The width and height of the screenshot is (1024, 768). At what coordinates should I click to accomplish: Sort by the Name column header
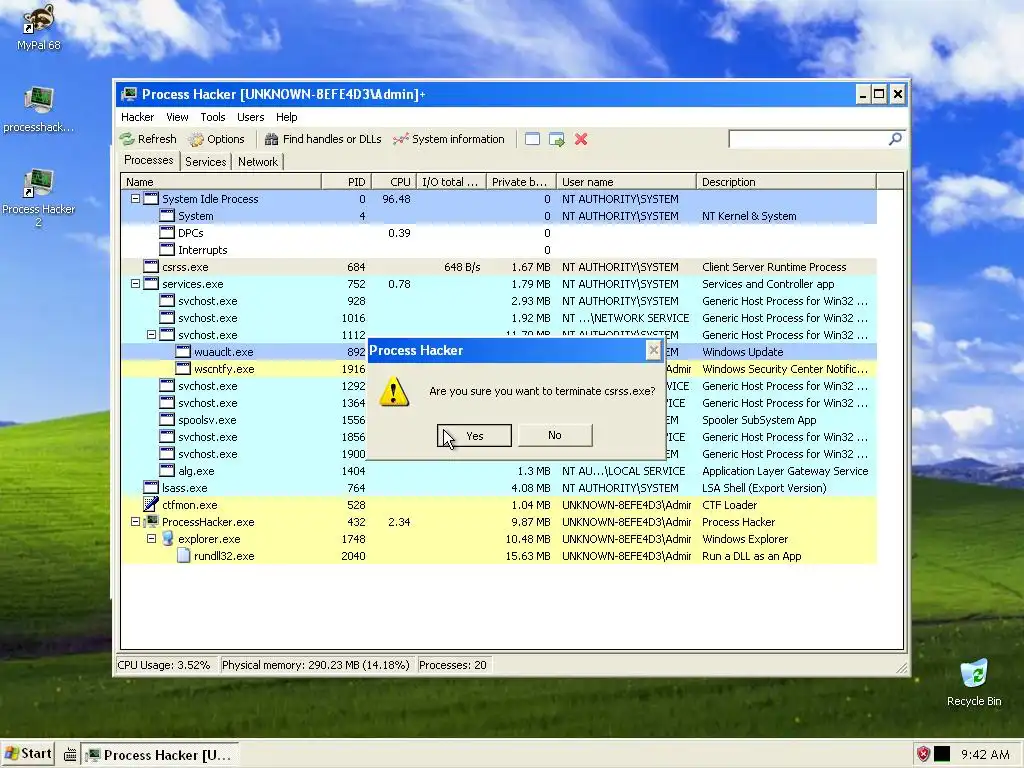click(x=221, y=182)
